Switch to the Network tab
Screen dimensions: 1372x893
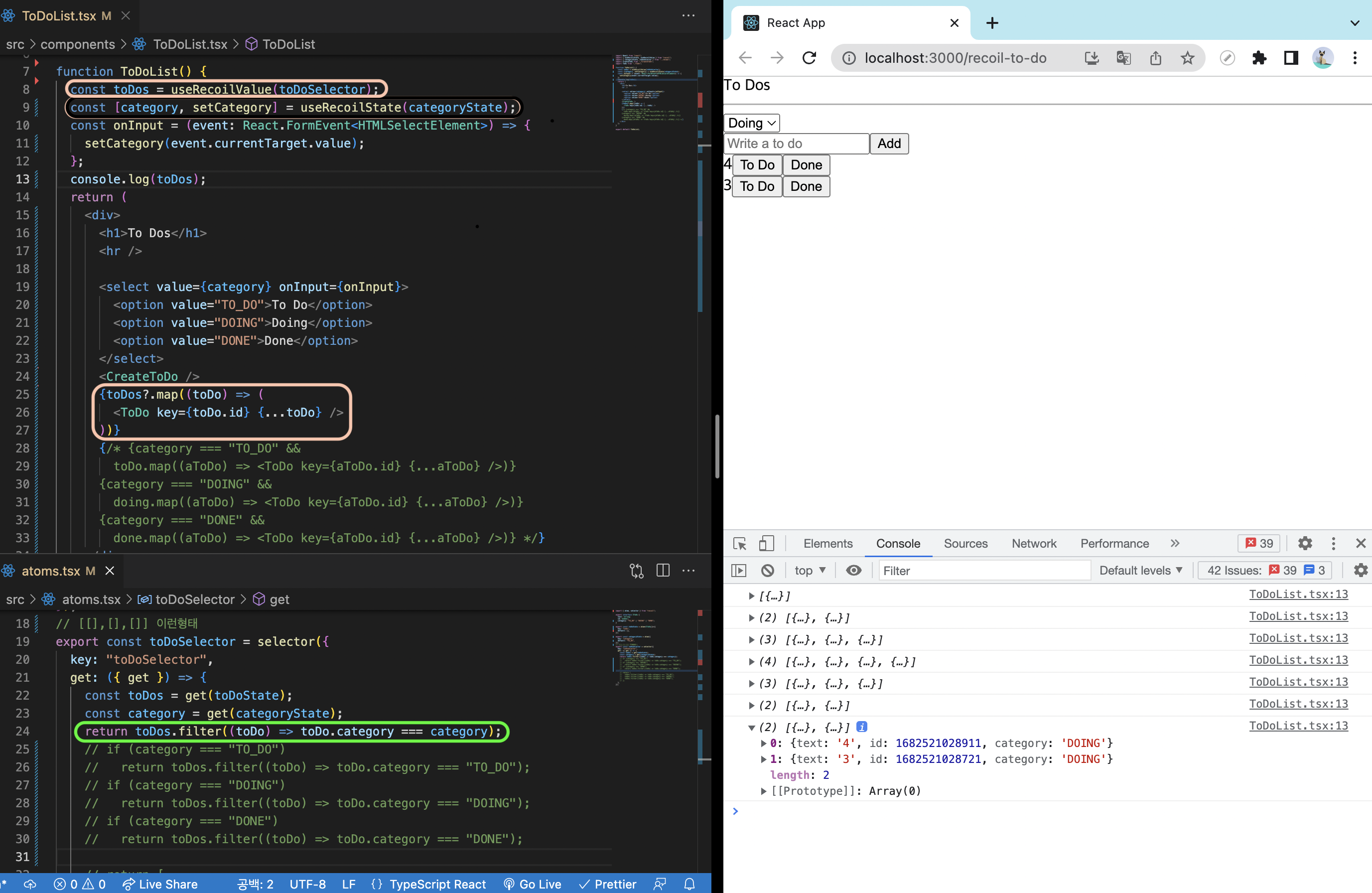1034,544
